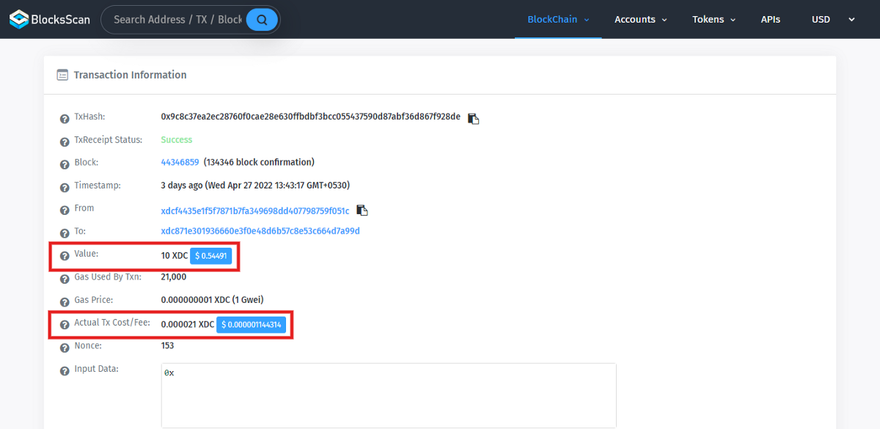Open block 44346859 link
Screen dimensions: 880x429
(x=179, y=162)
